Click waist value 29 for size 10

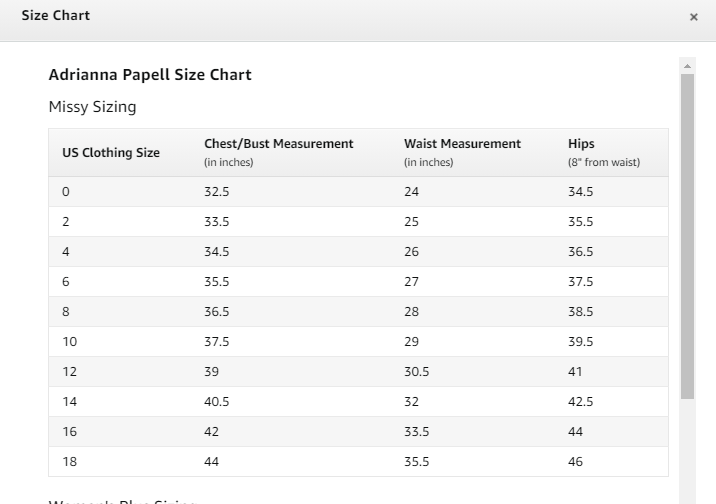(x=411, y=342)
